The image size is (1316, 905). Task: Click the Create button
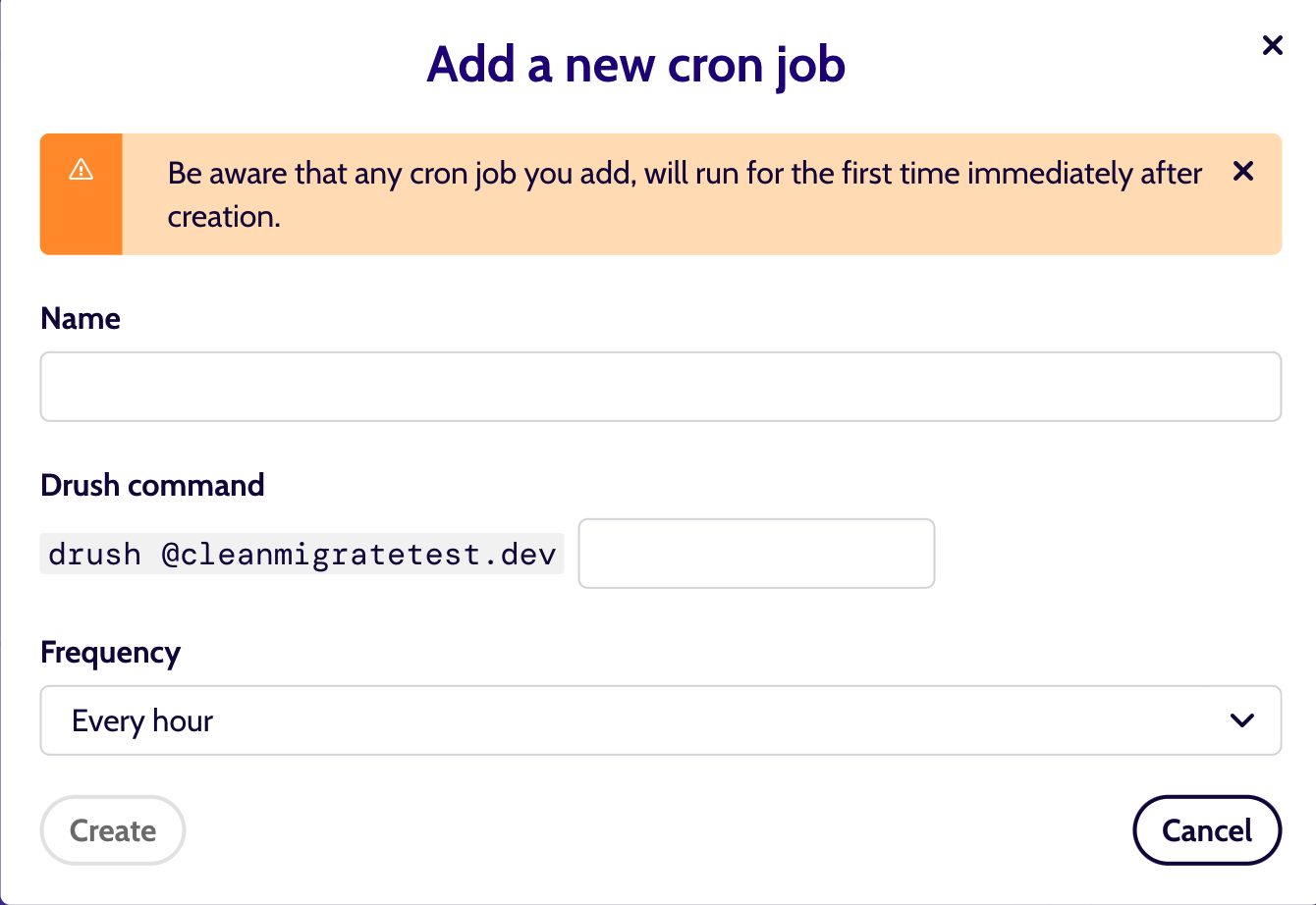coord(113,830)
